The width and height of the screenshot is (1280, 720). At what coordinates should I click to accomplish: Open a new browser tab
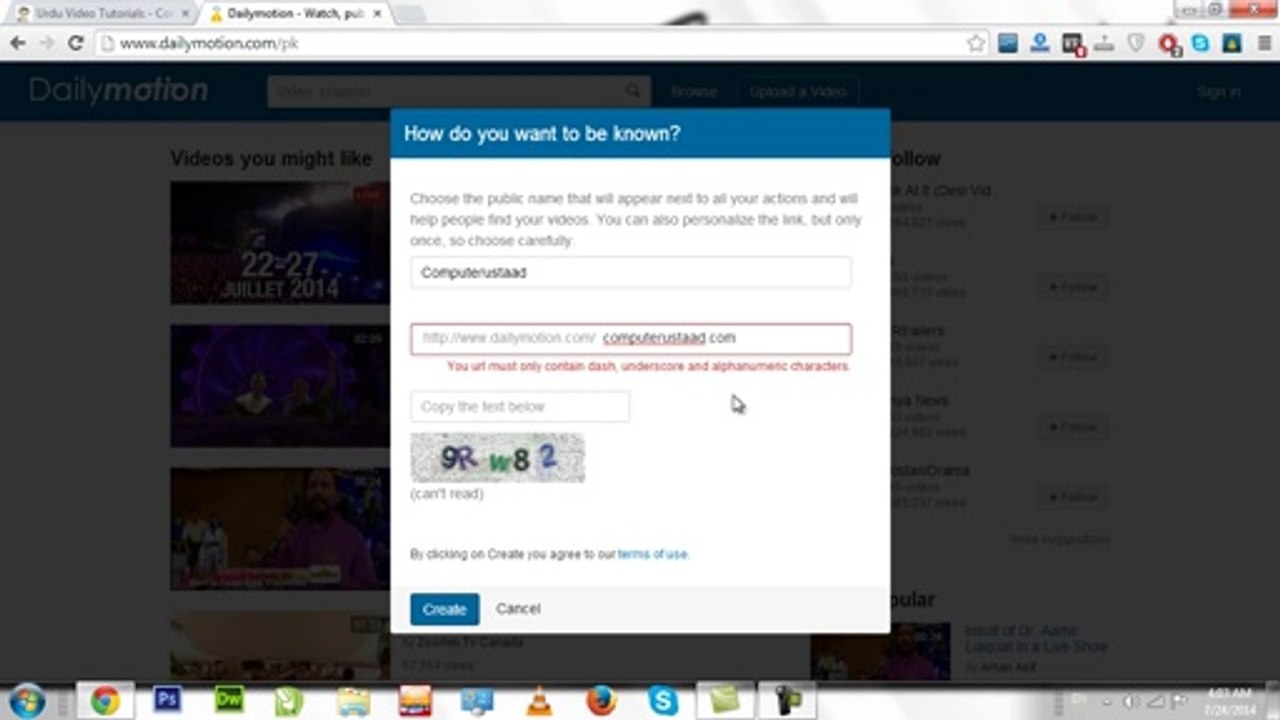coord(409,14)
